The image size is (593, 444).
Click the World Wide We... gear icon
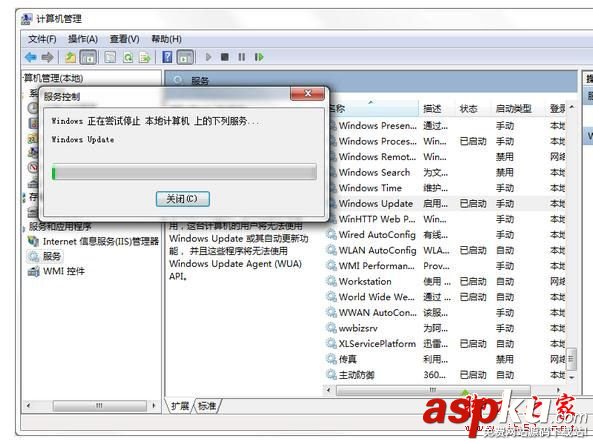tap(332, 297)
